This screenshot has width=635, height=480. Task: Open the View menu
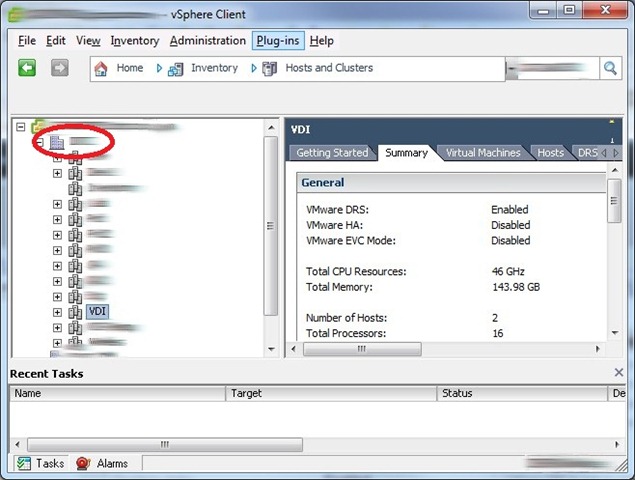pyautogui.click(x=88, y=41)
